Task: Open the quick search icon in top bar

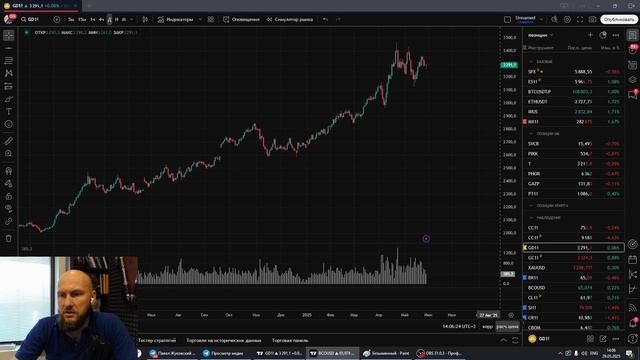Action: click(x=554, y=19)
